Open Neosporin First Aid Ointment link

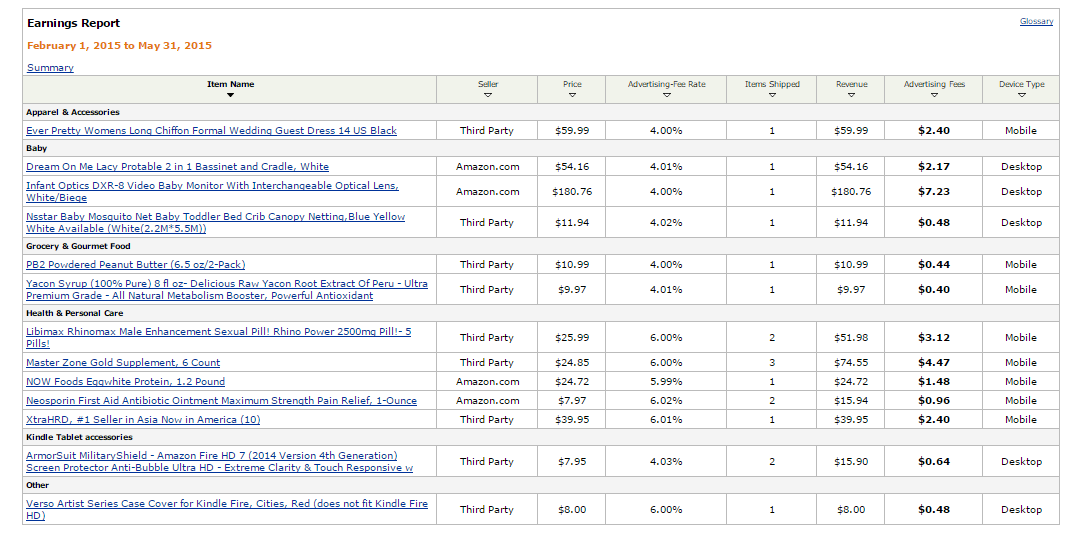click(x=221, y=401)
